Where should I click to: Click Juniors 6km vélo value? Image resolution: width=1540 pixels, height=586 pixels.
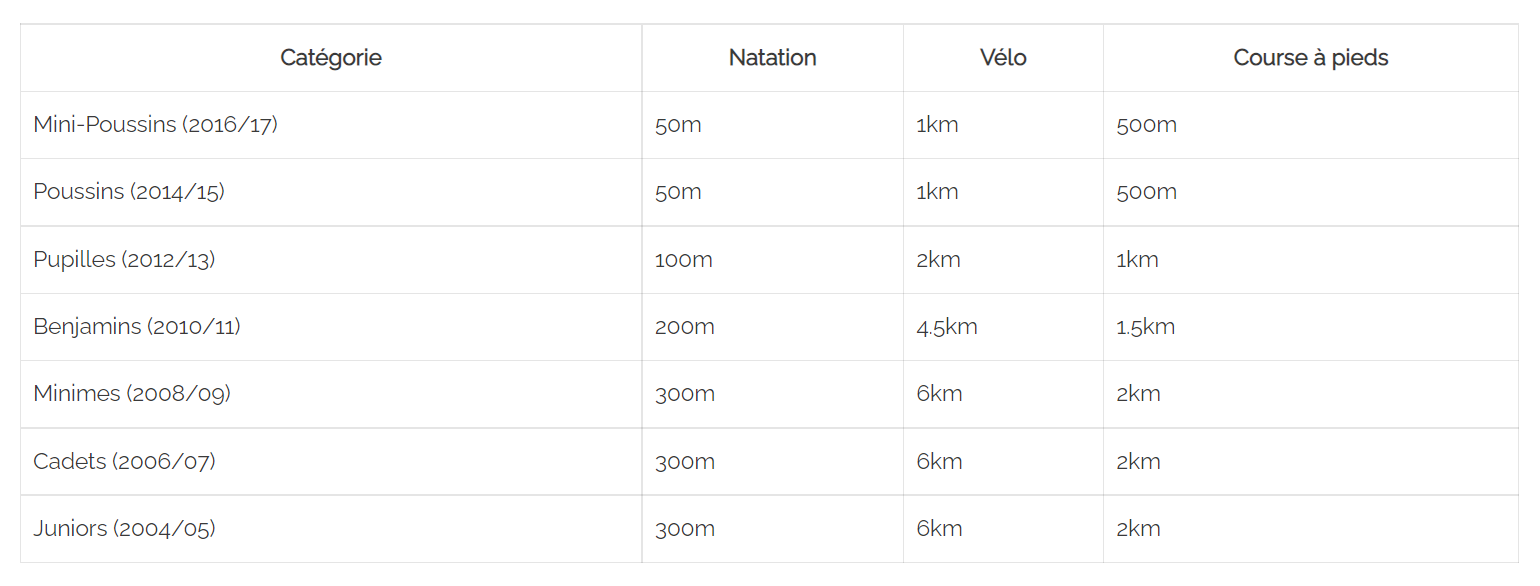point(939,529)
